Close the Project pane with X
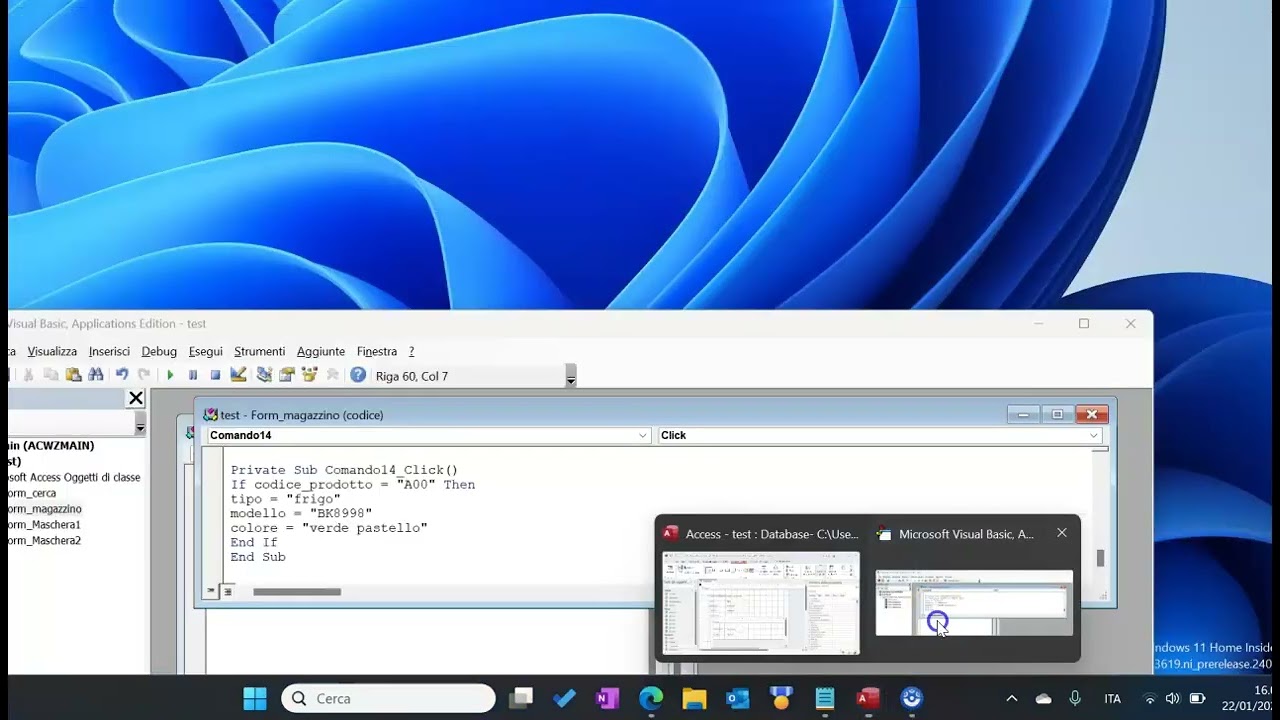The image size is (1280, 720). (136, 398)
